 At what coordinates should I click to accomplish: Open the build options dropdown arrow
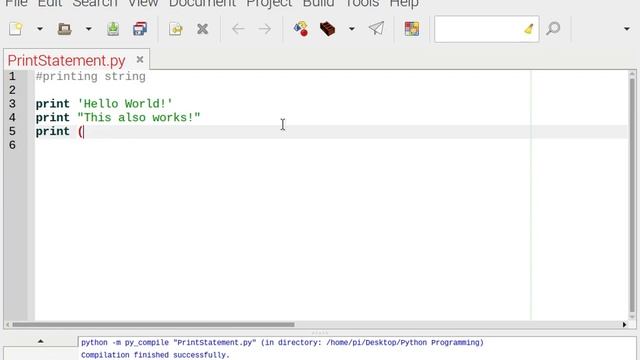tap(351, 29)
